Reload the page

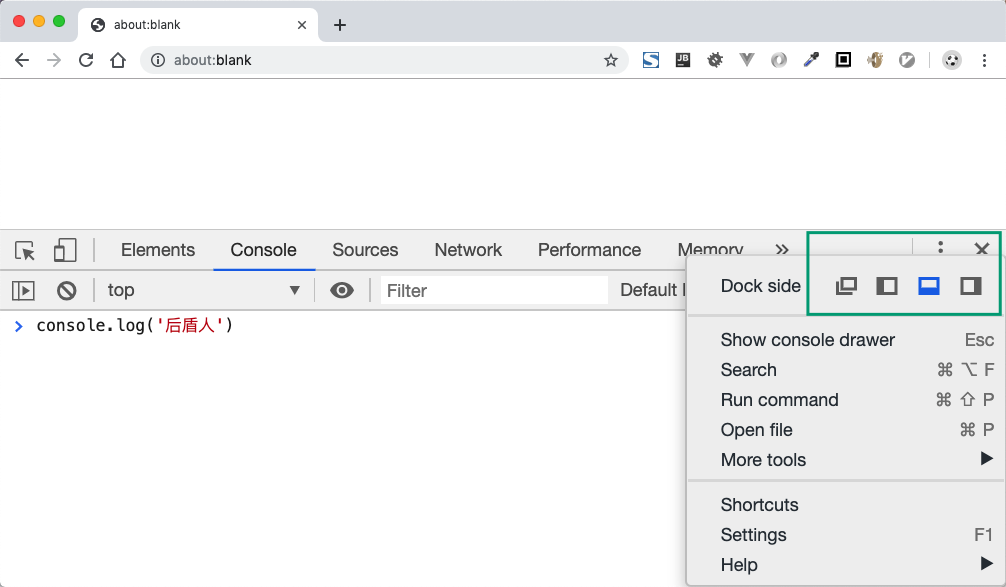tap(86, 60)
